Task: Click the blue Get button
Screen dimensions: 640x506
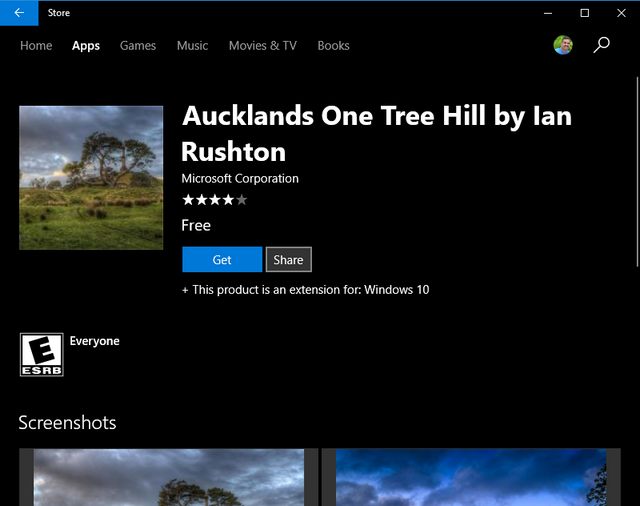Action: pyautogui.click(x=222, y=260)
